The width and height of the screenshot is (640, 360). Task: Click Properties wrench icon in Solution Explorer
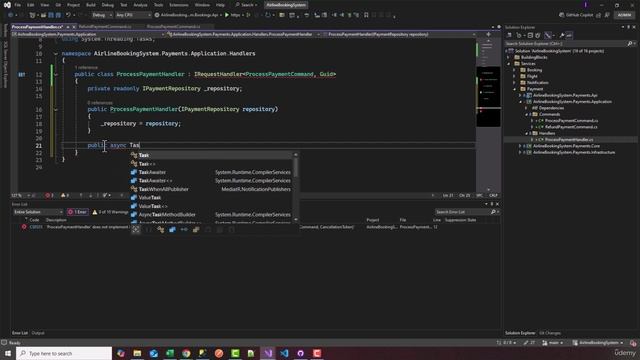tap(562, 36)
